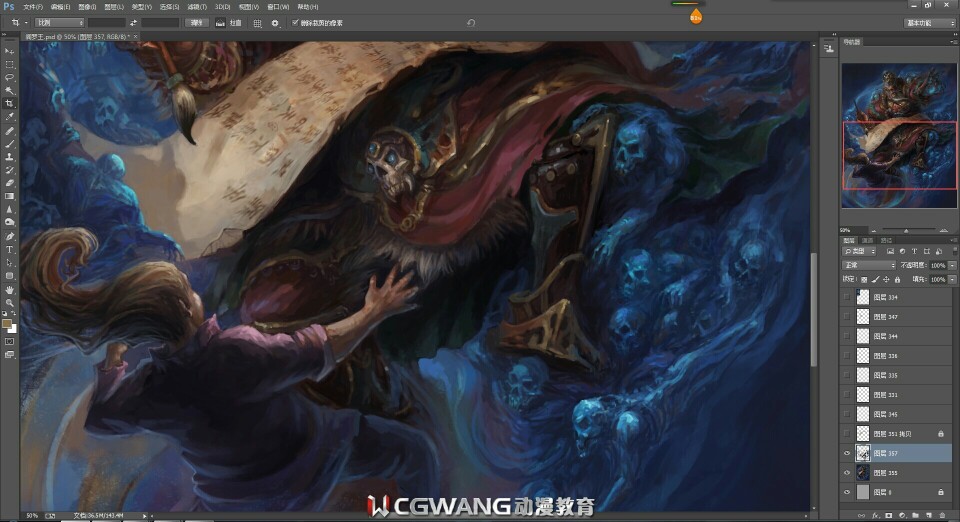Hide layer 357 with eye icon
This screenshot has width=960, height=522.
point(847,453)
